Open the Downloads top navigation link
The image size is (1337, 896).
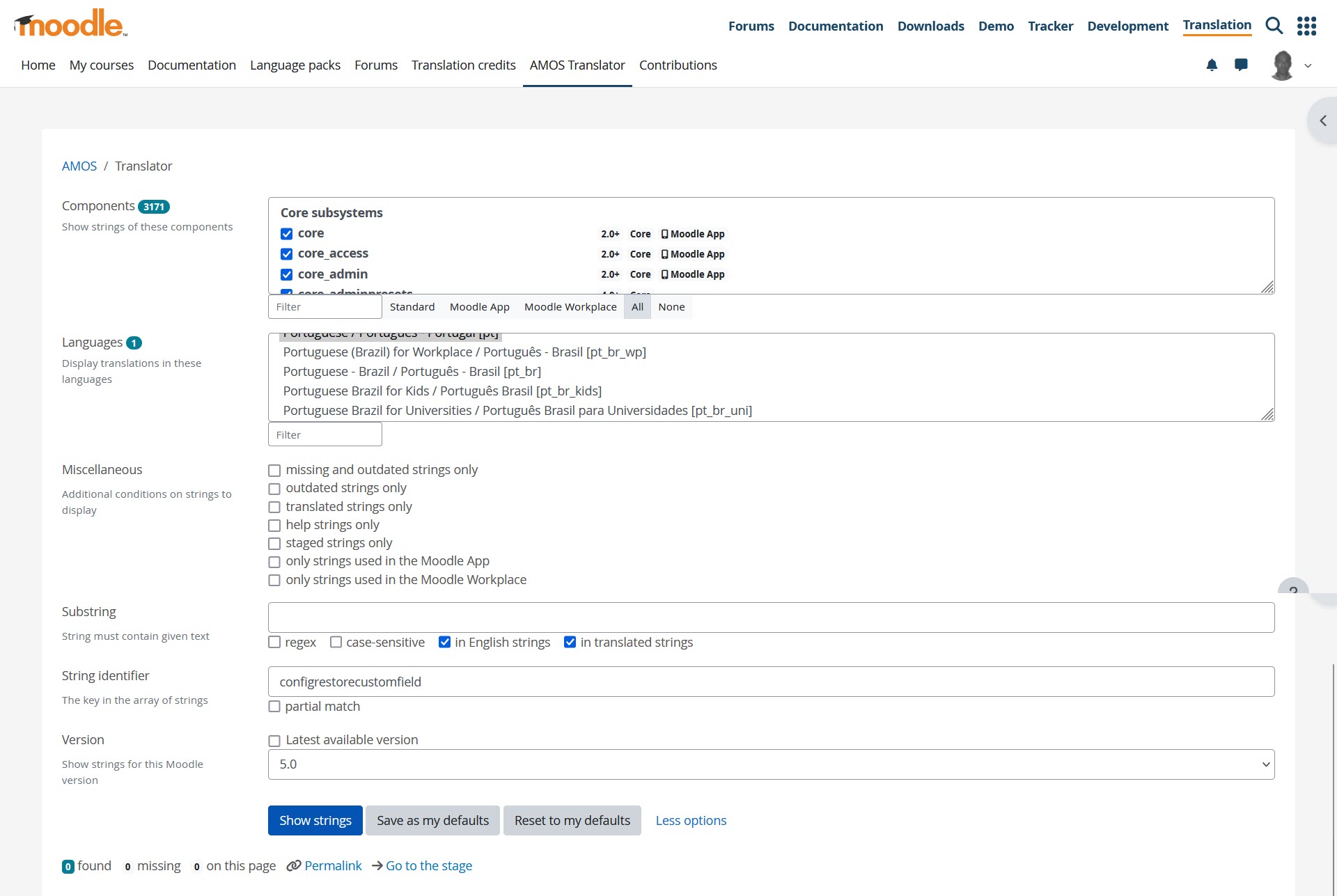point(930,26)
